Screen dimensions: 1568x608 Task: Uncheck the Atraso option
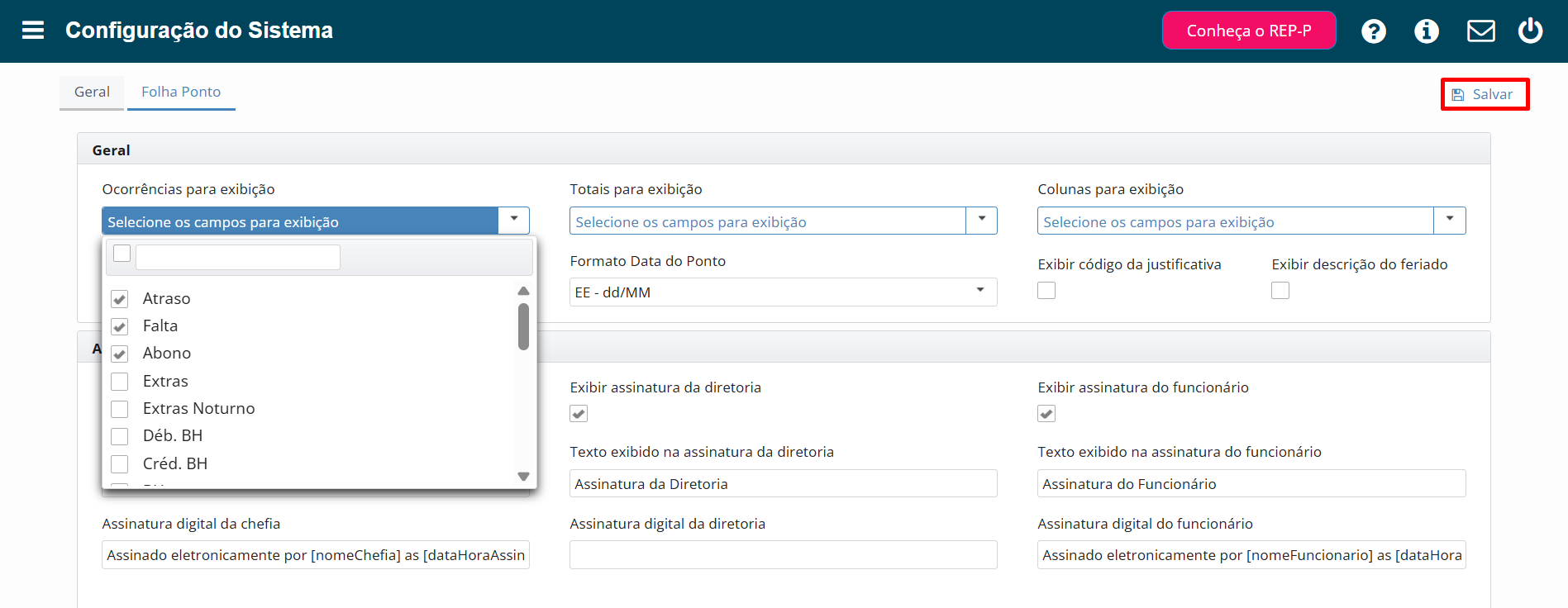120,299
